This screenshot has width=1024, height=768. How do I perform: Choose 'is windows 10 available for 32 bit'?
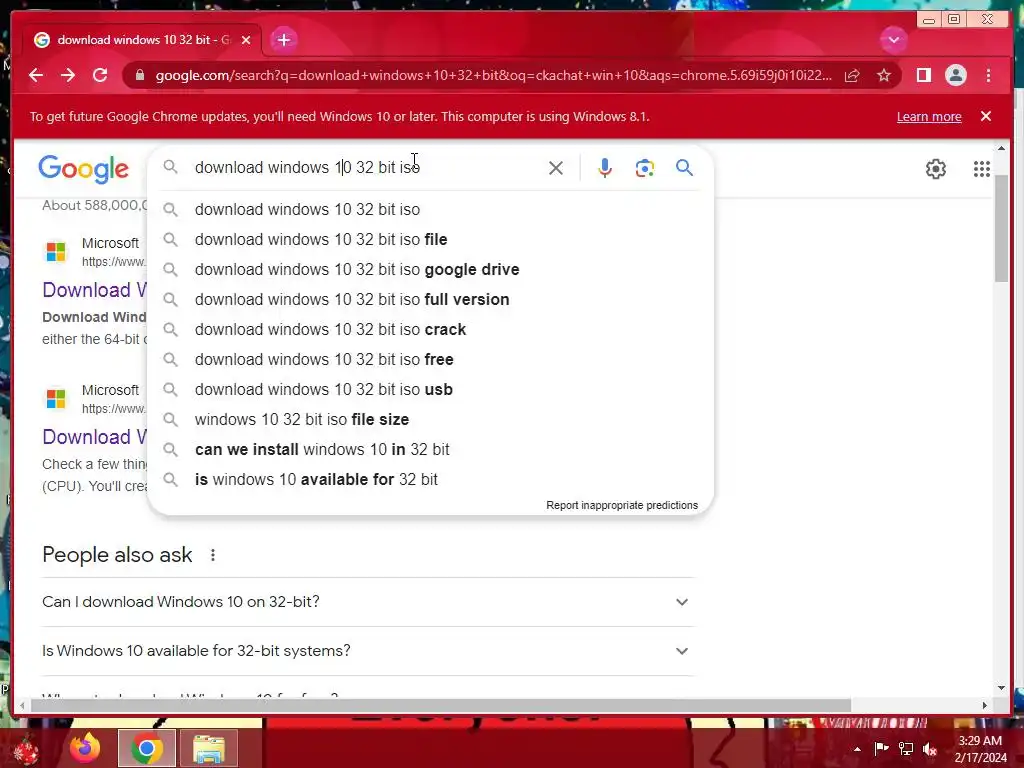[x=431, y=480]
